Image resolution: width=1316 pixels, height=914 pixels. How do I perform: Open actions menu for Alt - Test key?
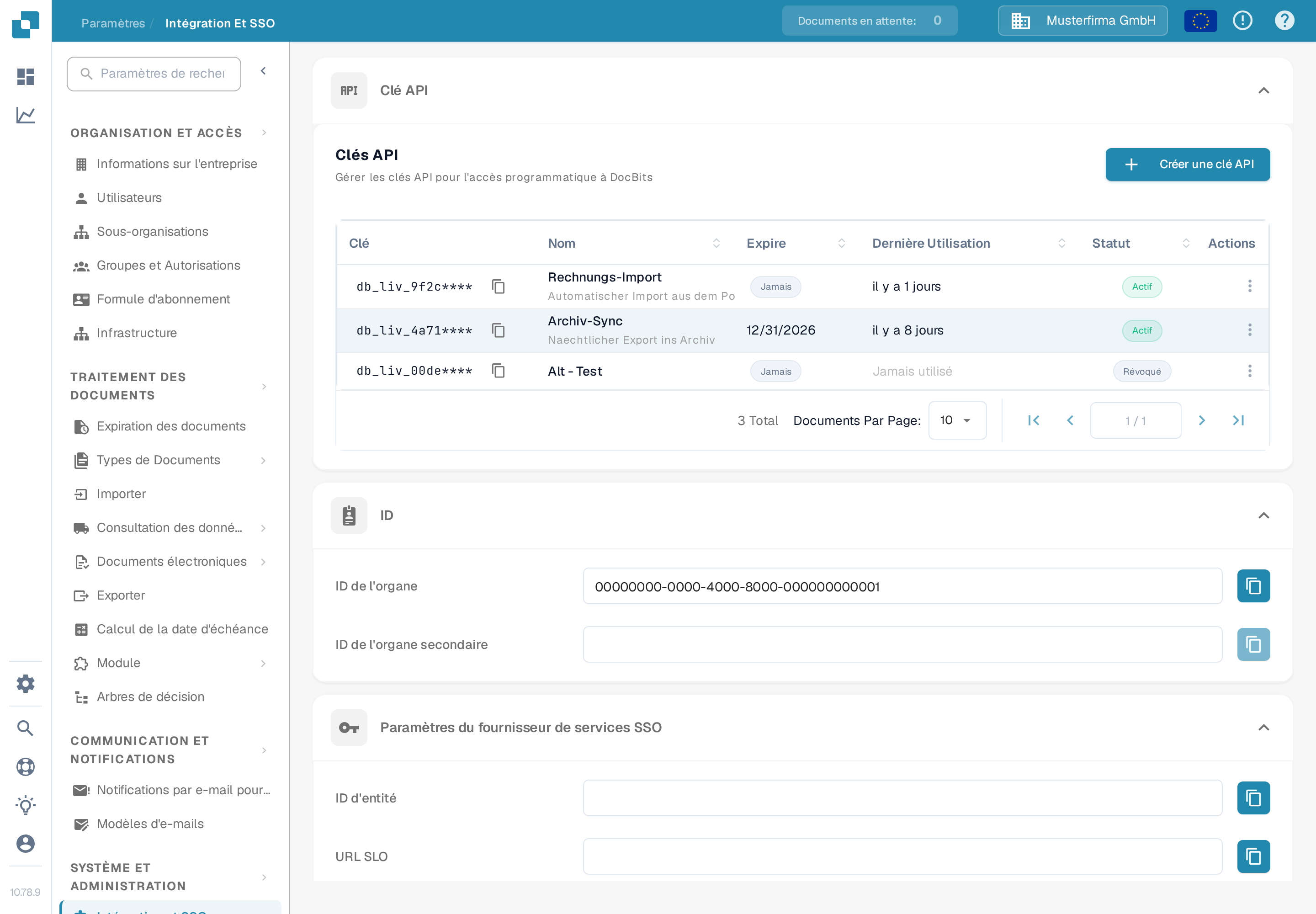[x=1250, y=371]
